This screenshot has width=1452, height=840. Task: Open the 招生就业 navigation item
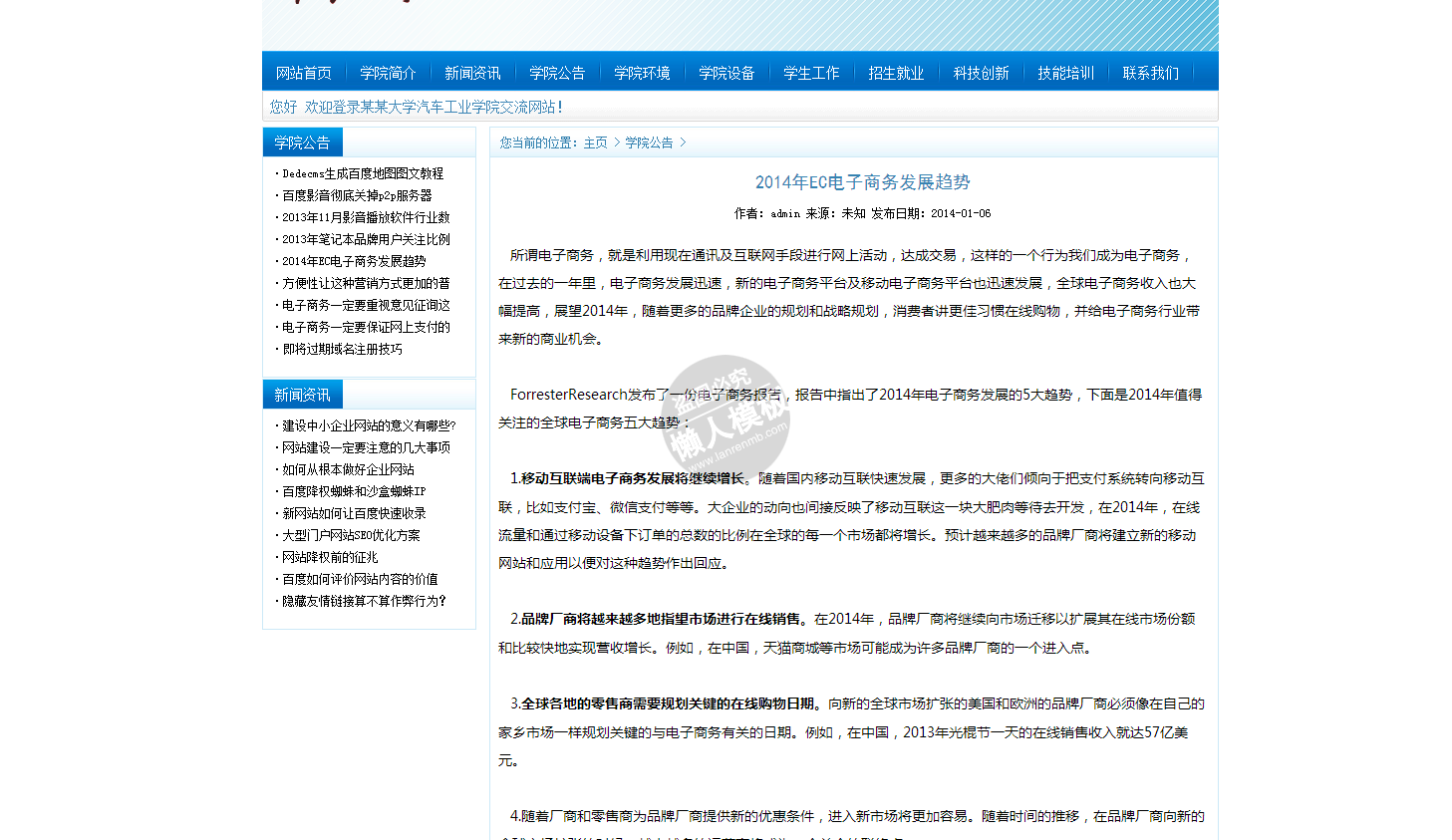coord(896,73)
